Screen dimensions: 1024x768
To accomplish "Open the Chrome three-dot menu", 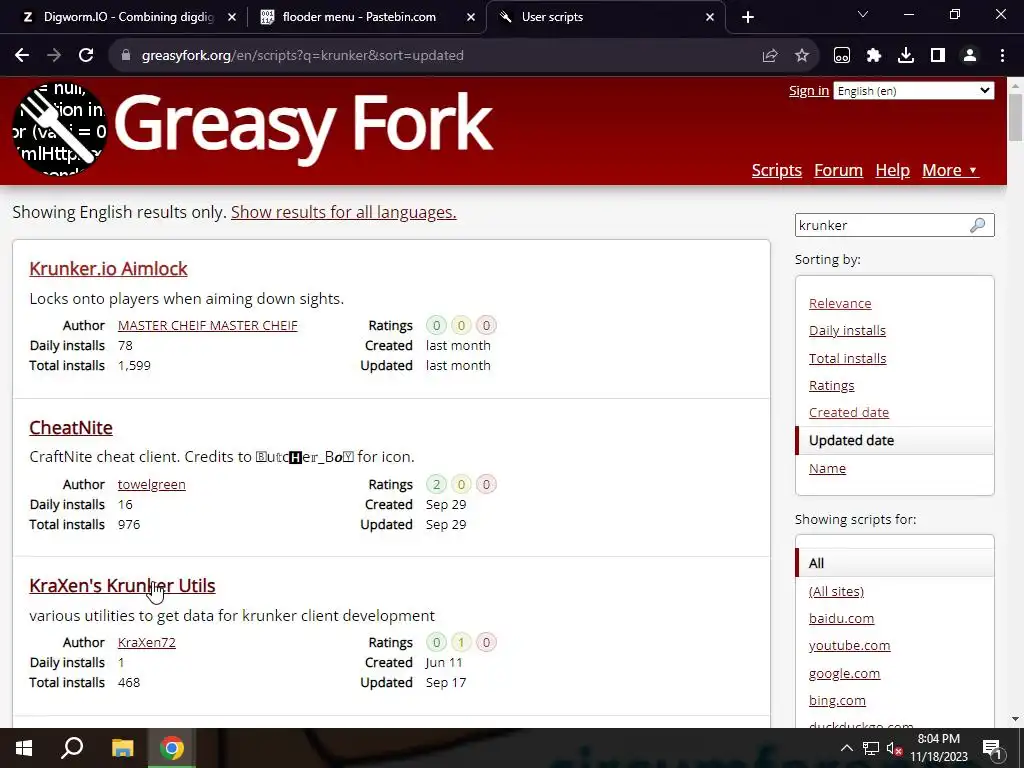I will coord(1002,56).
